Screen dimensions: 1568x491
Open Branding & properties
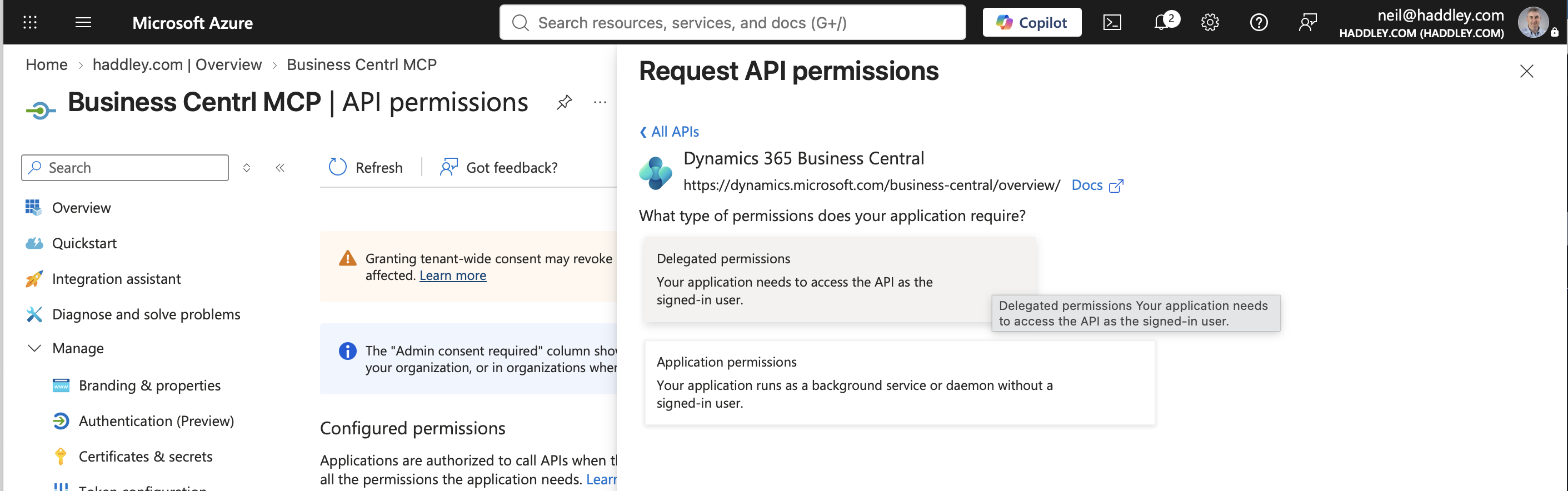149,385
